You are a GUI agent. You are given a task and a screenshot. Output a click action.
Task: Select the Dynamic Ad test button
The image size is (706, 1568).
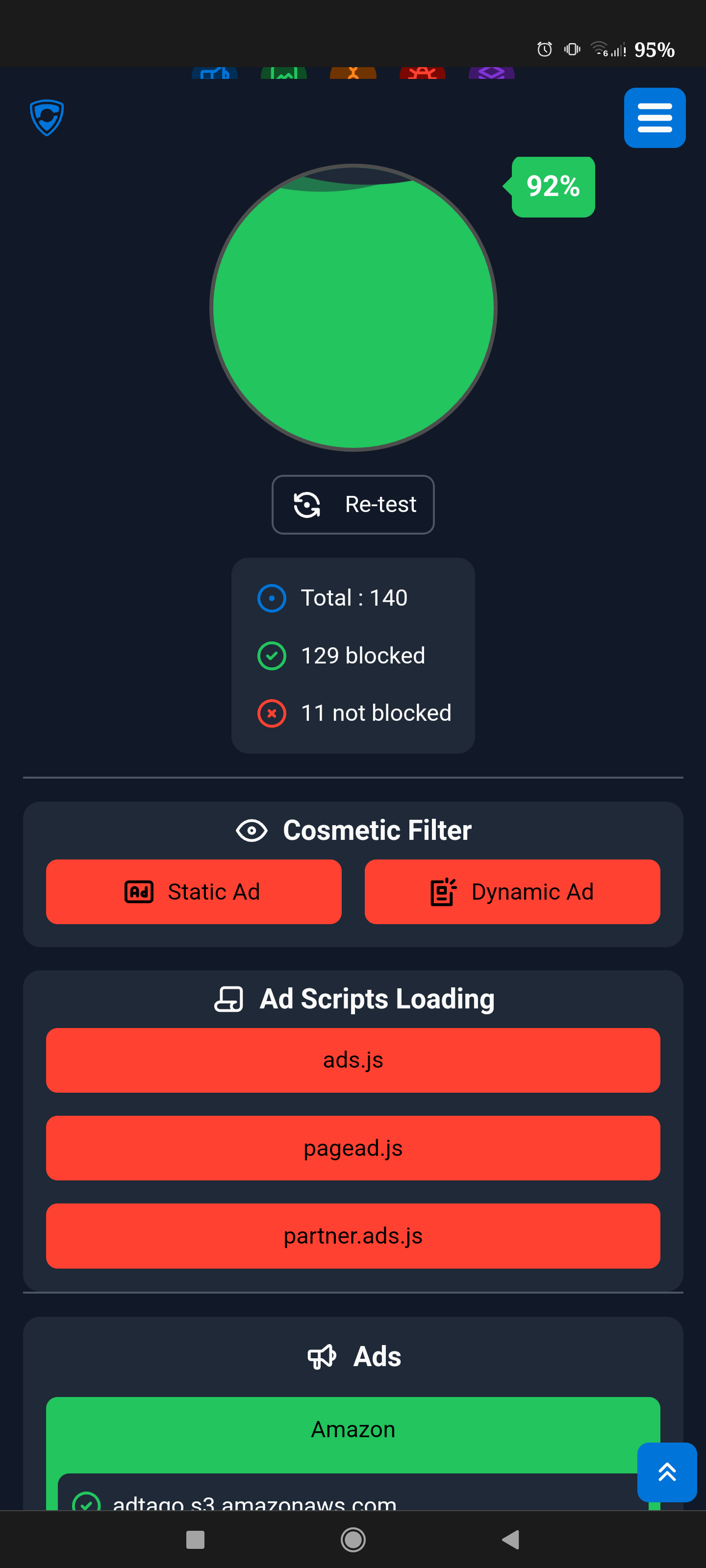coord(512,892)
